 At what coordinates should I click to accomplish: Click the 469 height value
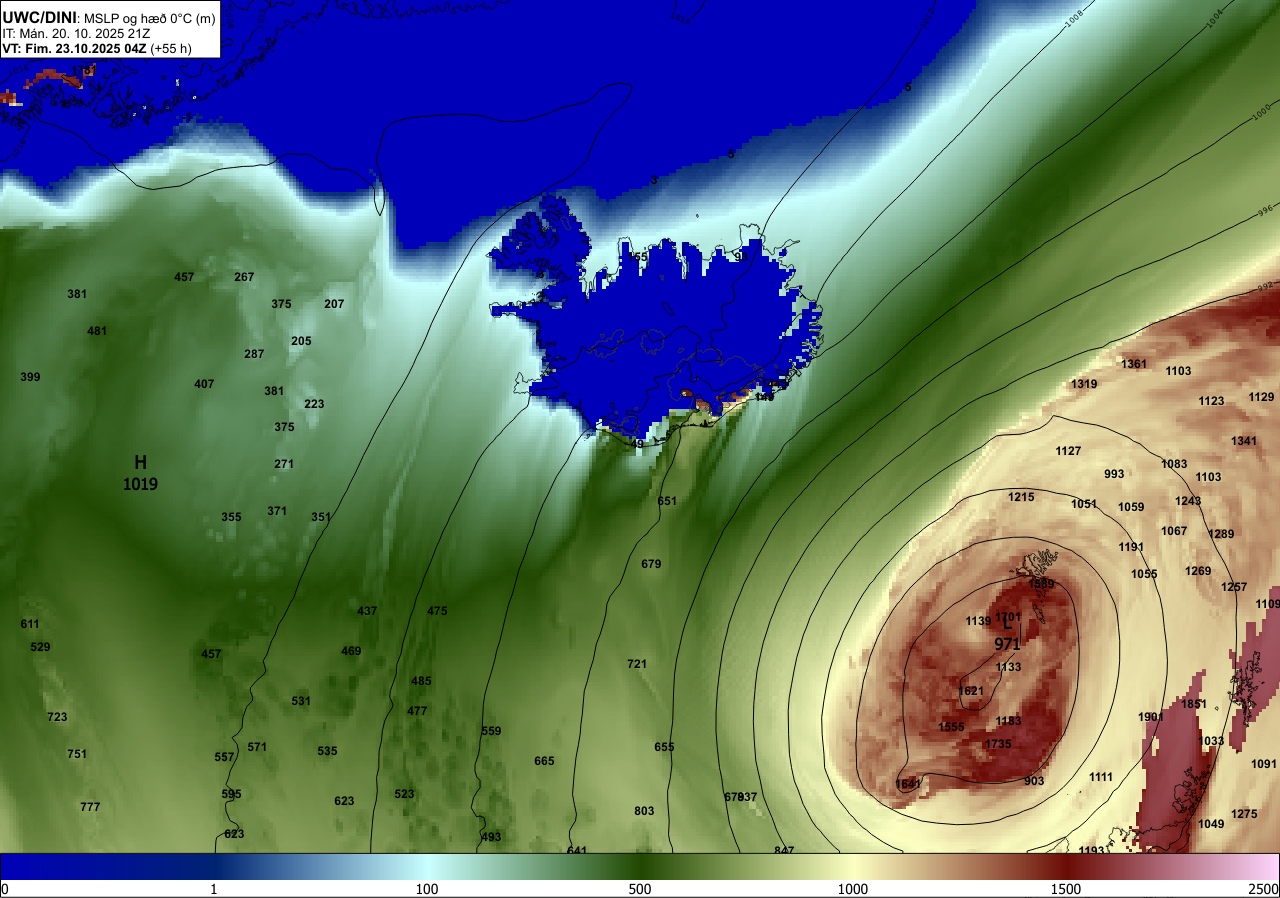[351, 651]
